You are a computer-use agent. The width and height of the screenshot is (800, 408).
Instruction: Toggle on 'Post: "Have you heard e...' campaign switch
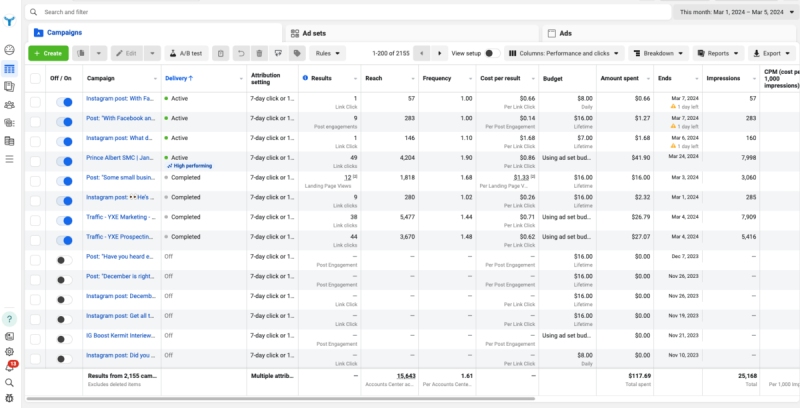coord(64,260)
